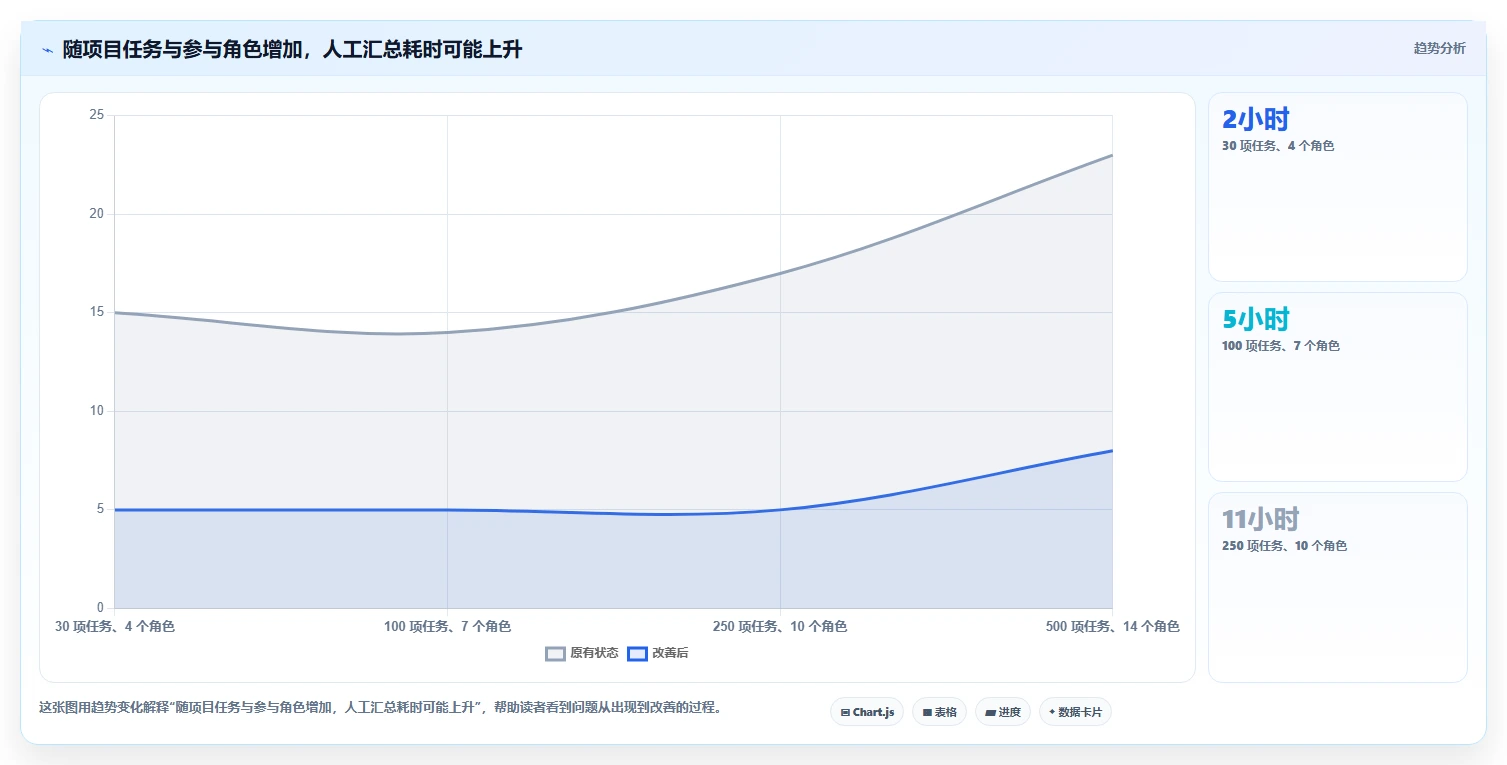Click the 30 项任务、4 个角色 card subtitle
The height and width of the screenshot is (765, 1507).
[x=1278, y=146]
